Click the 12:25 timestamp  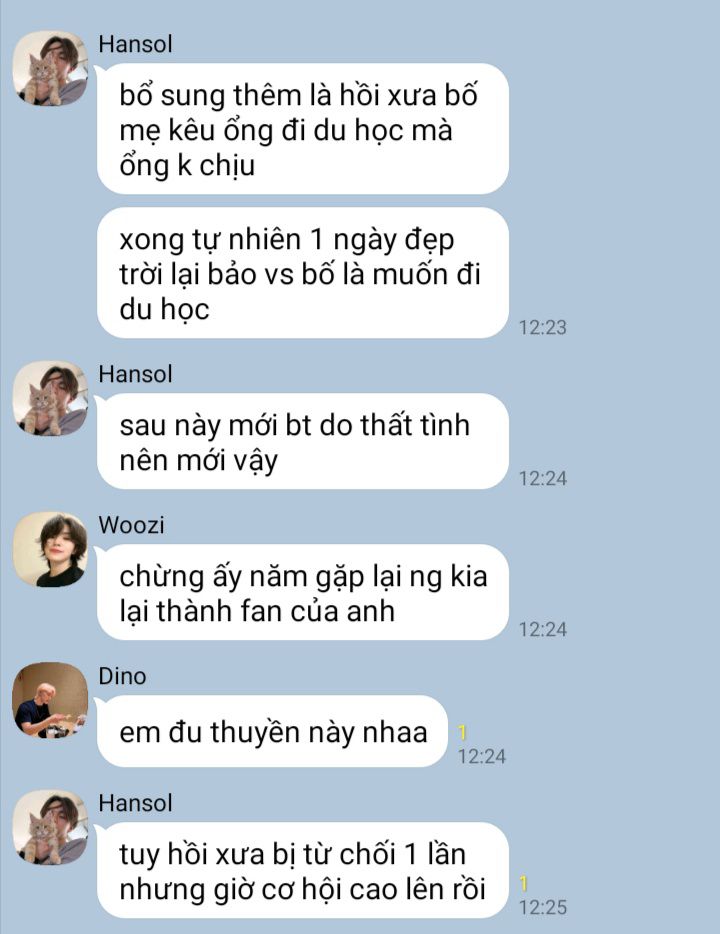coord(543,907)
